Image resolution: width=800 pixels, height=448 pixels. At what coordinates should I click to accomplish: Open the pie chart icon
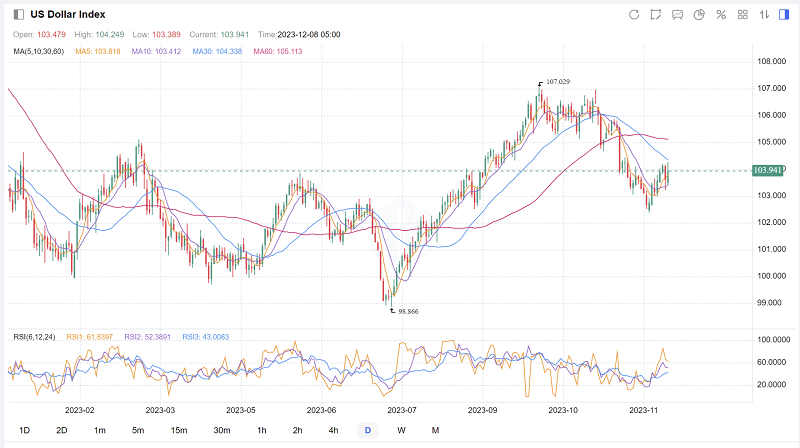(x=699, y=14)
